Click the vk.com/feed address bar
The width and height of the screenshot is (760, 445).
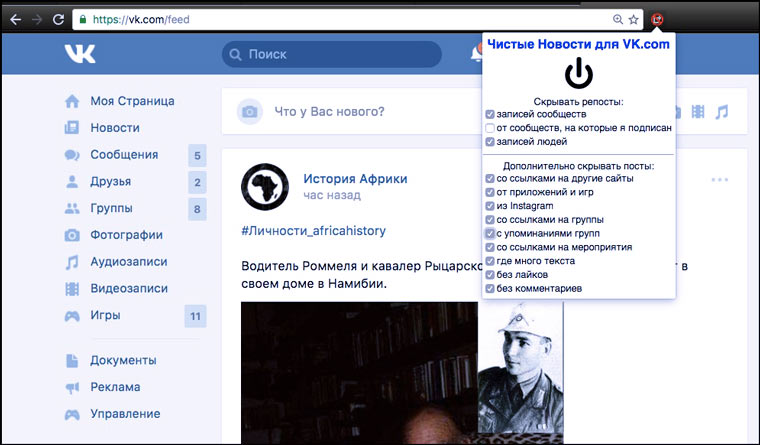358,19
